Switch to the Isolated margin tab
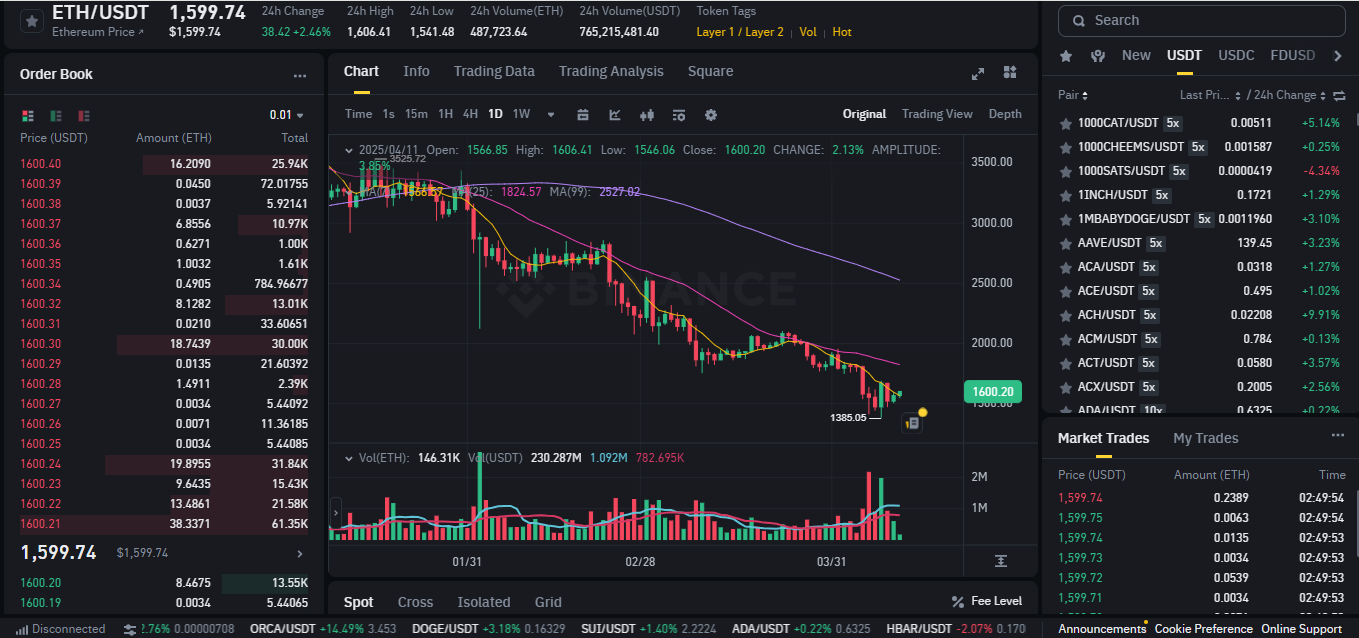Viewport: 1359px width, 638px height. point(484,602)
